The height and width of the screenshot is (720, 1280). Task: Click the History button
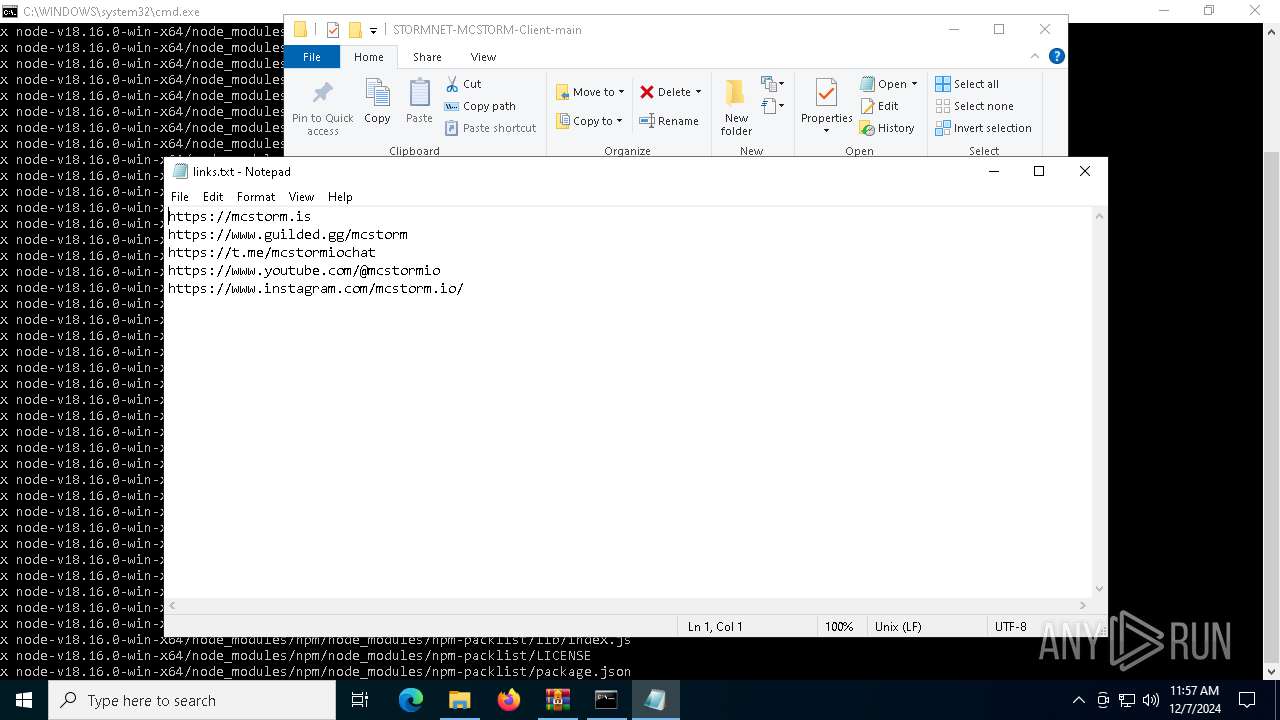click(x=887, y=128)
